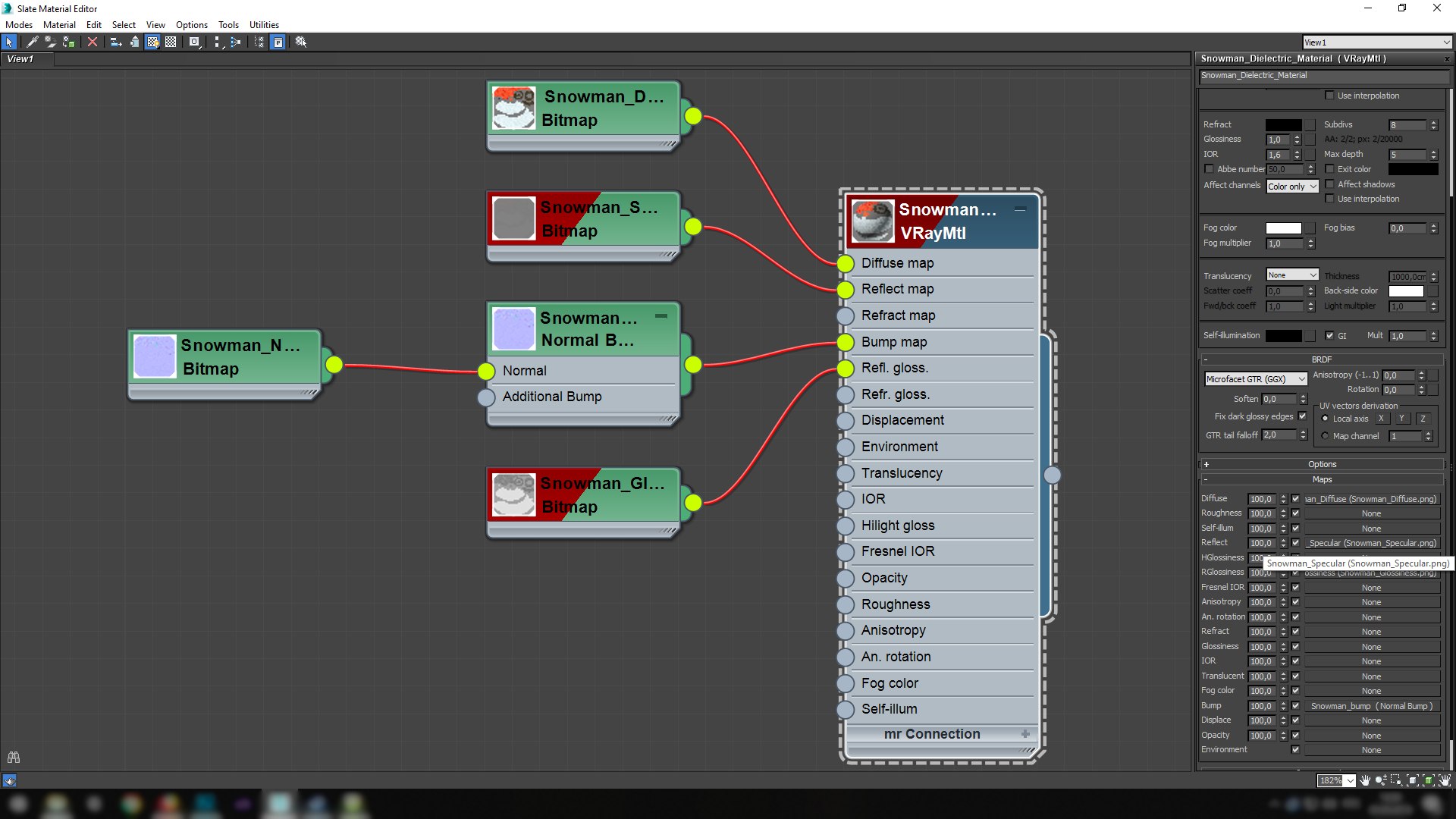Expand mr Connection plus on node
Image resolution: width=1456 pixels, height=819 pixels.
tap(1025, 734)
